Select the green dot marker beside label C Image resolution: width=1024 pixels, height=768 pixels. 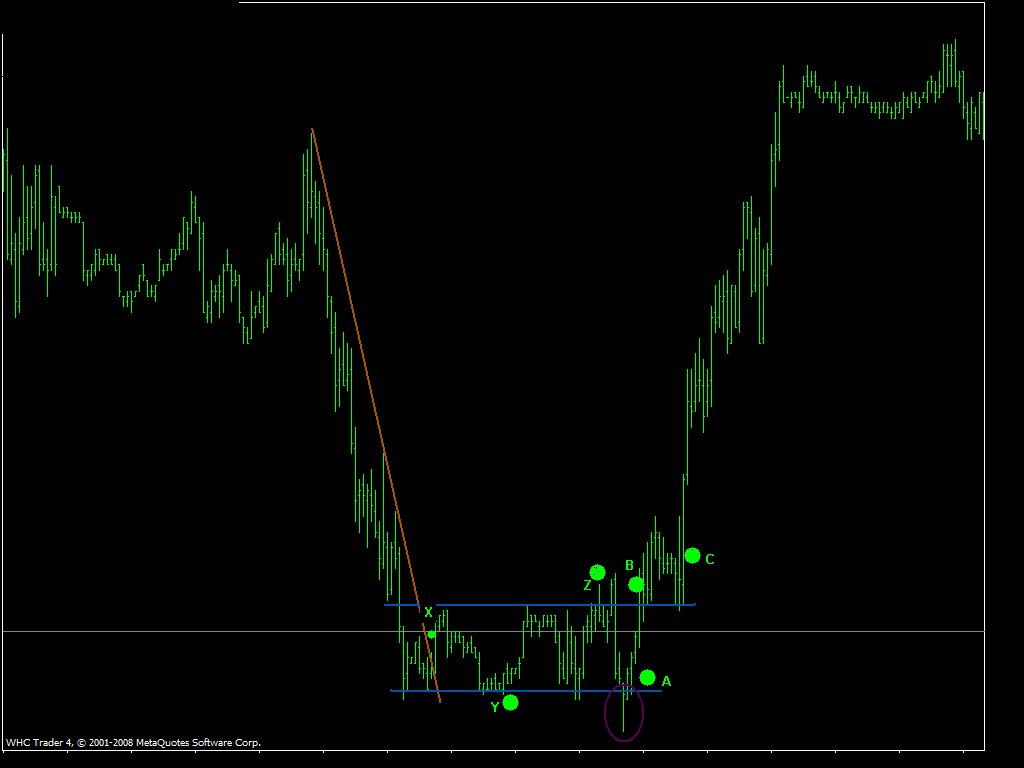[x=692, y=556]
